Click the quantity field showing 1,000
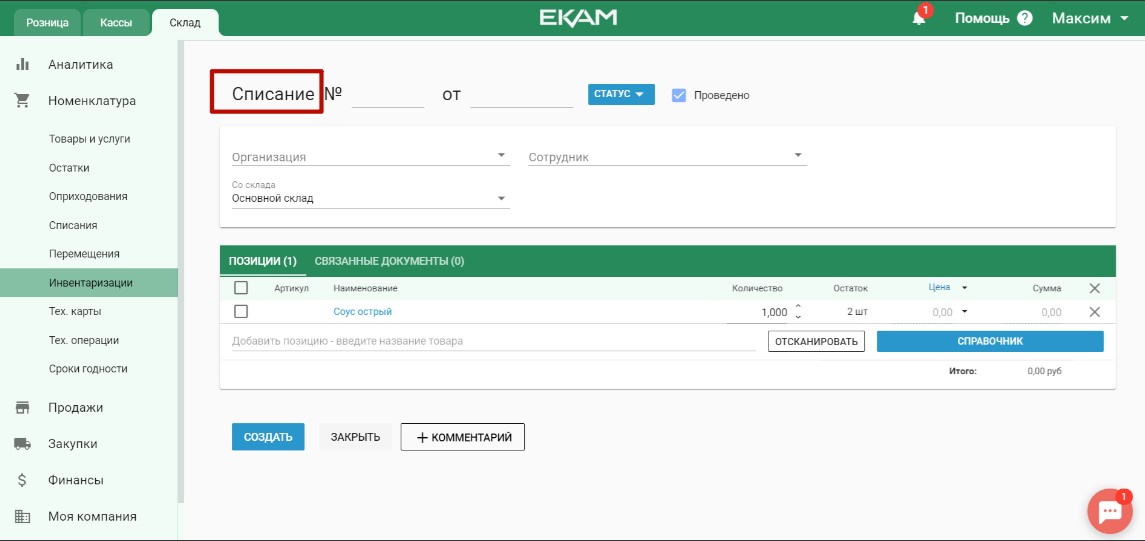1145x541 pixels. pos(760,312)
